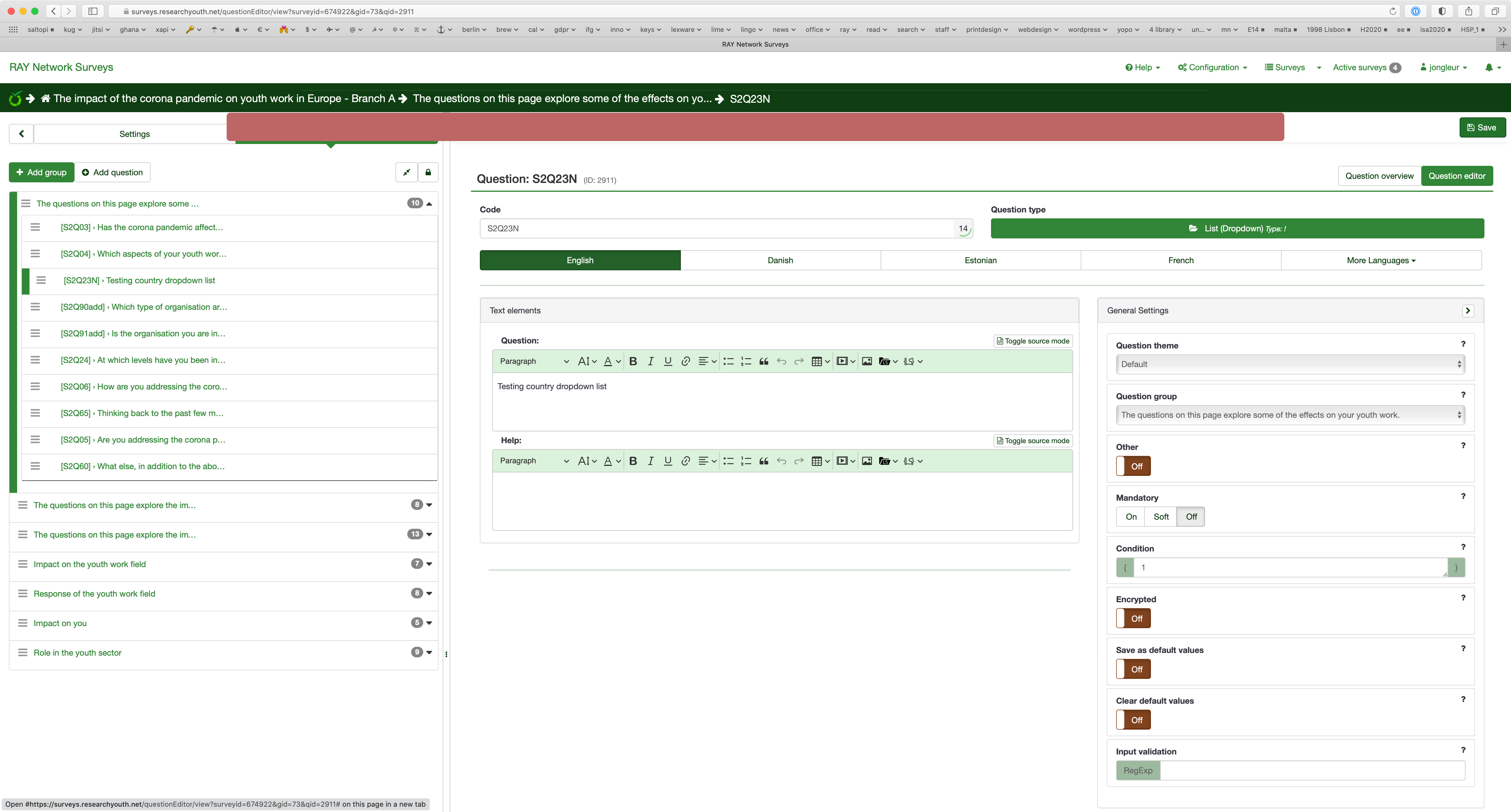The width and height of the screenshot is (1511, 812).
Task: Switch to the Danish language tab
Action: pyautogui.click(x=780, y=260)
